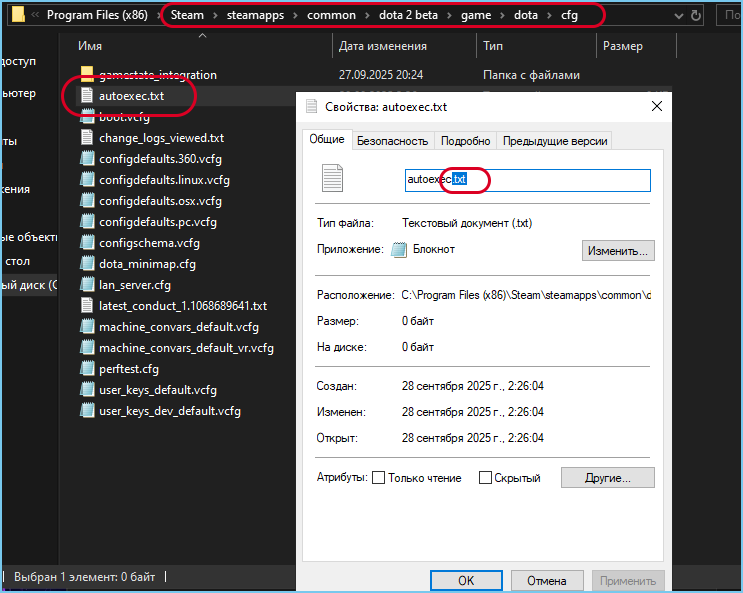Expand the chevron after Steam breadcrumb

(x=215, y=16)
